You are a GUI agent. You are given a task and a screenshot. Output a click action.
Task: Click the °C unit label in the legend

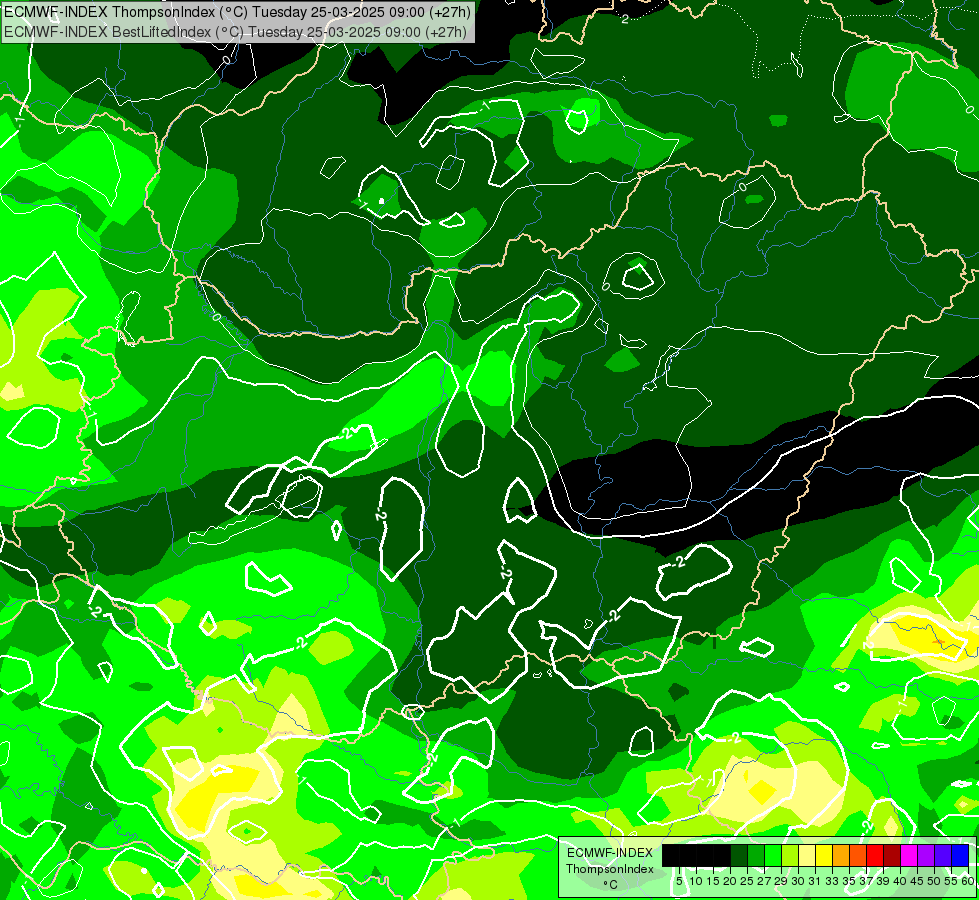click(610, 885)
